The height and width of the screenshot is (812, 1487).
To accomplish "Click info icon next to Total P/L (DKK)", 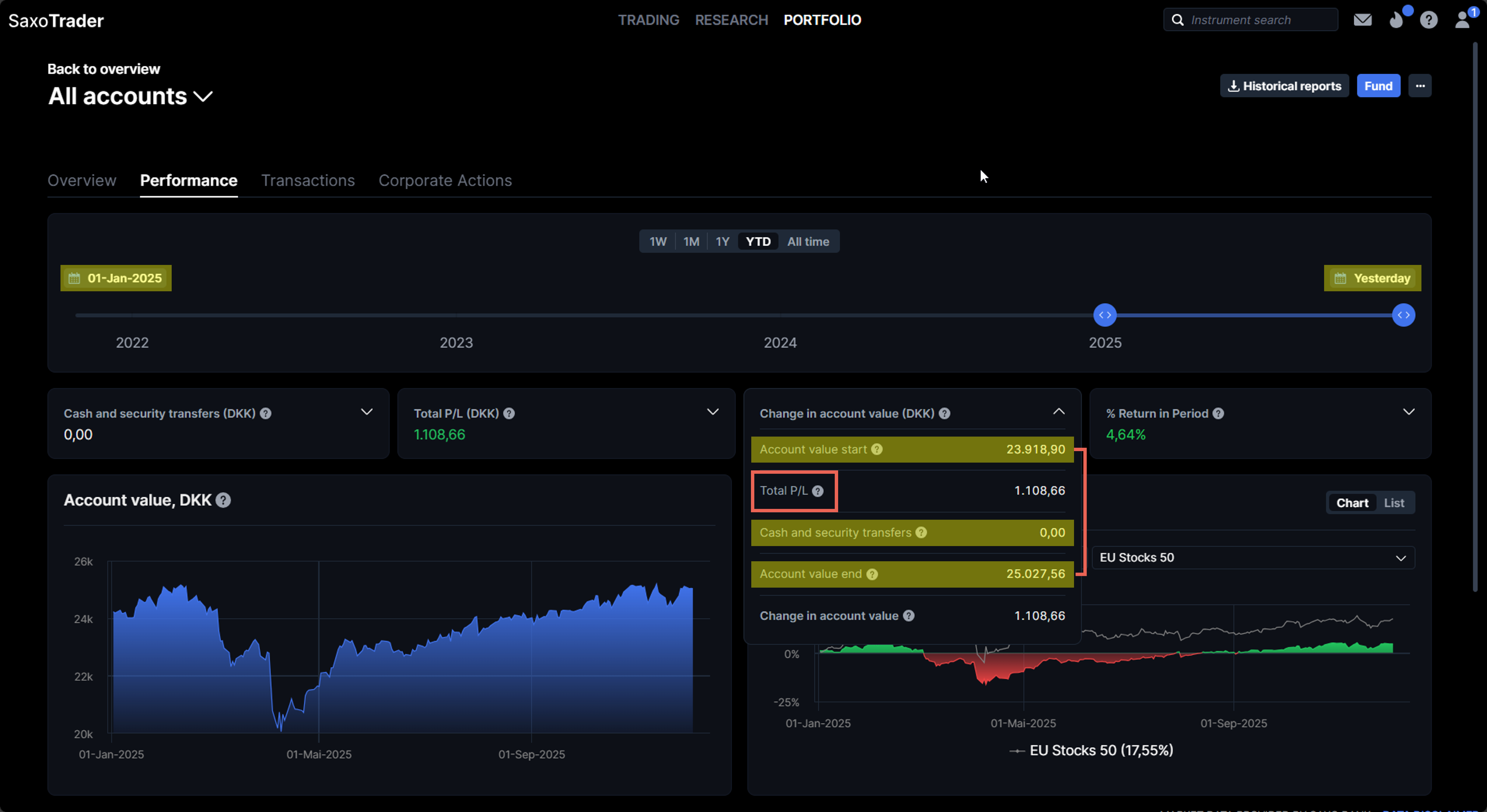I will point(509,414).
